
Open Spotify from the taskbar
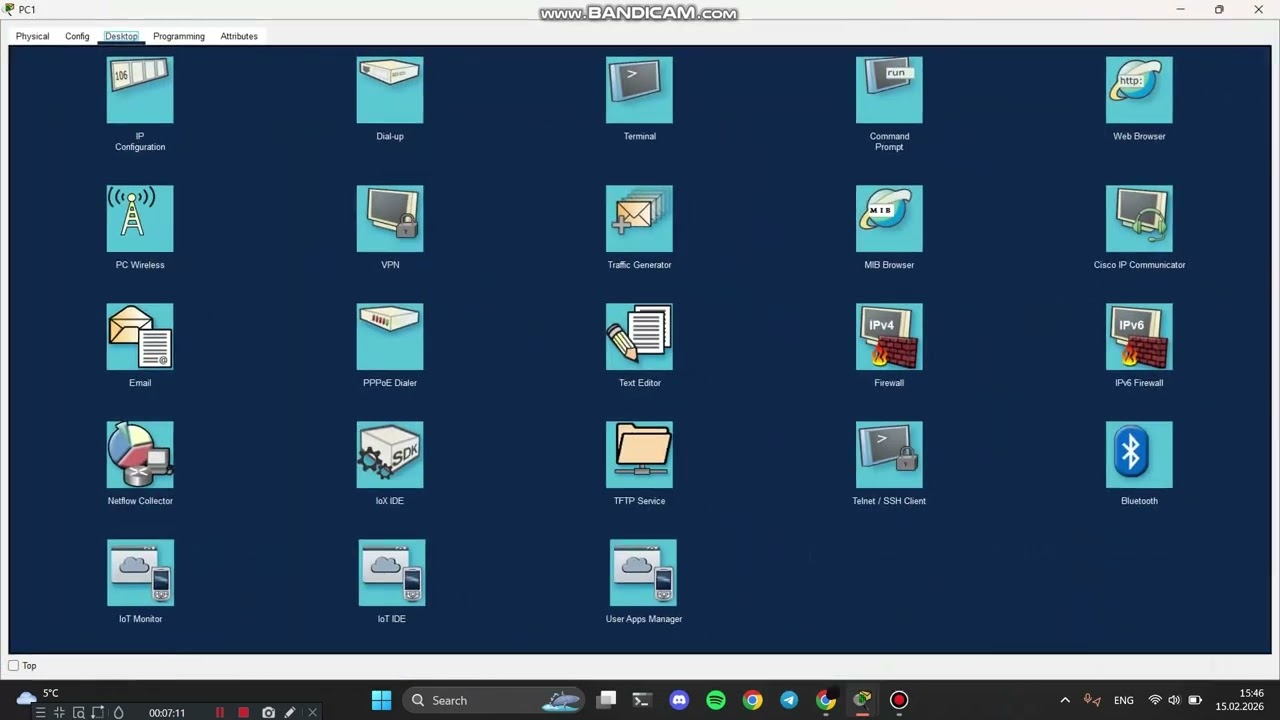[x=716, y=700]
